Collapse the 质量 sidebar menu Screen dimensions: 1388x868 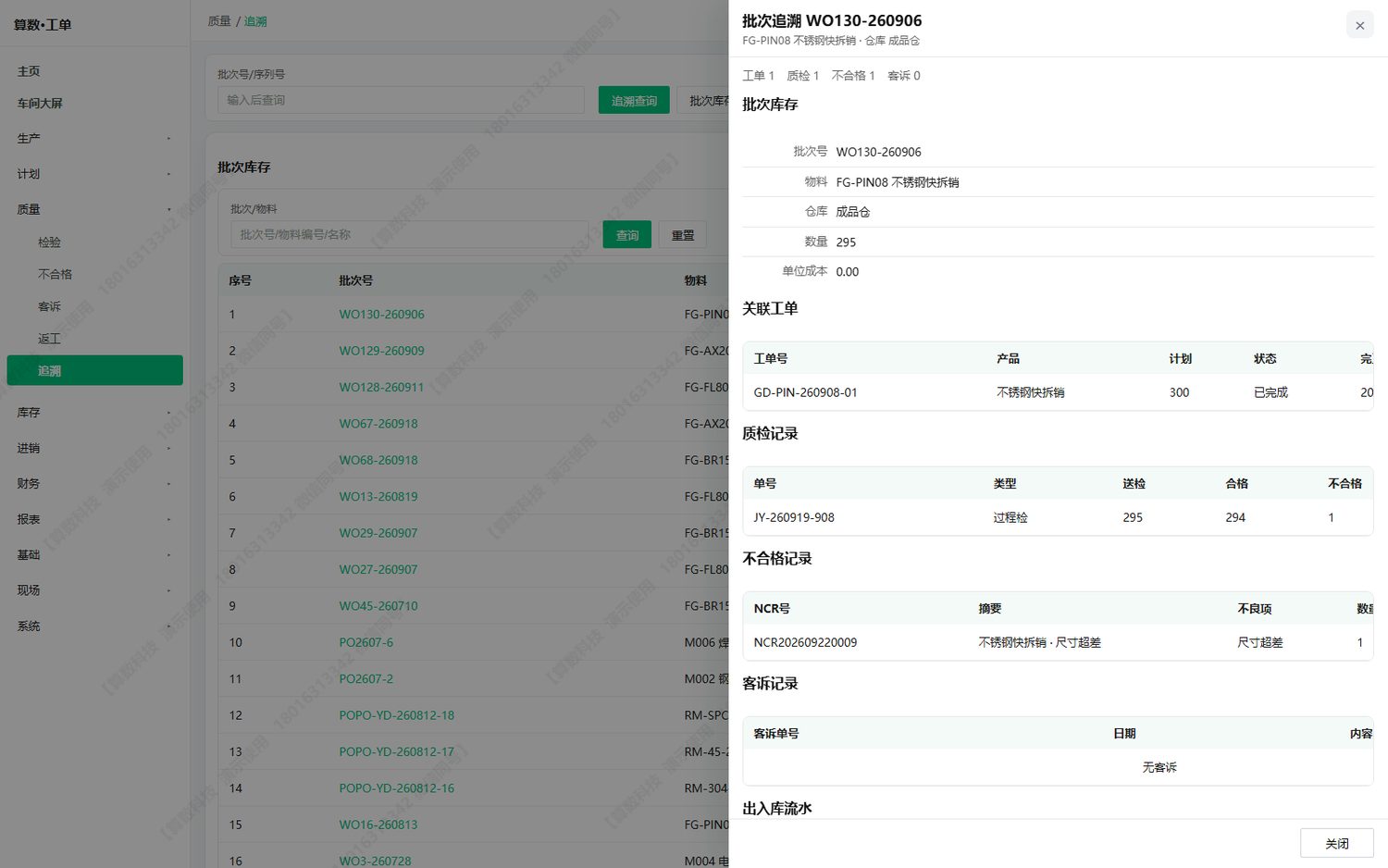coord(94,210)
